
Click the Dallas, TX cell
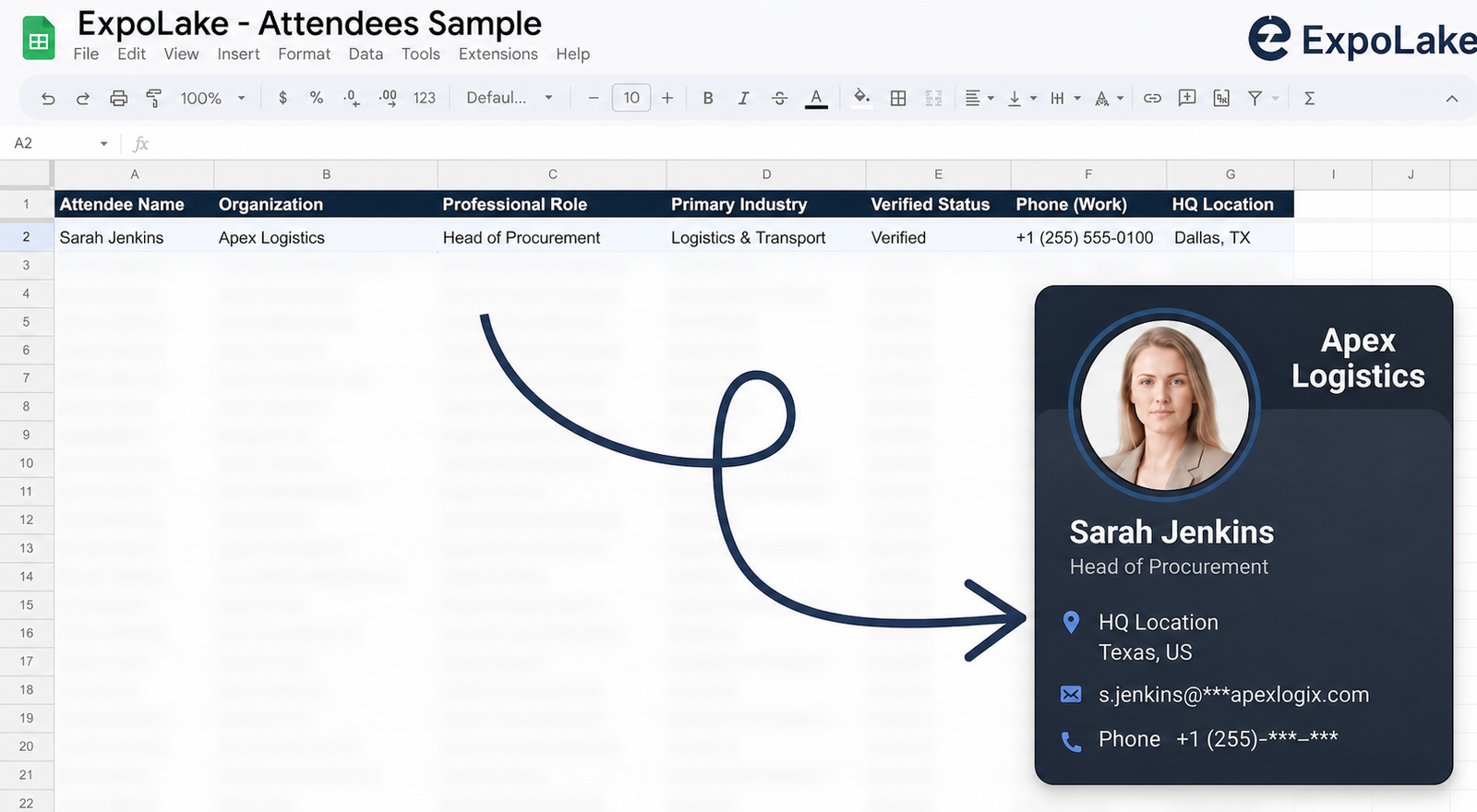point(1231,237)
